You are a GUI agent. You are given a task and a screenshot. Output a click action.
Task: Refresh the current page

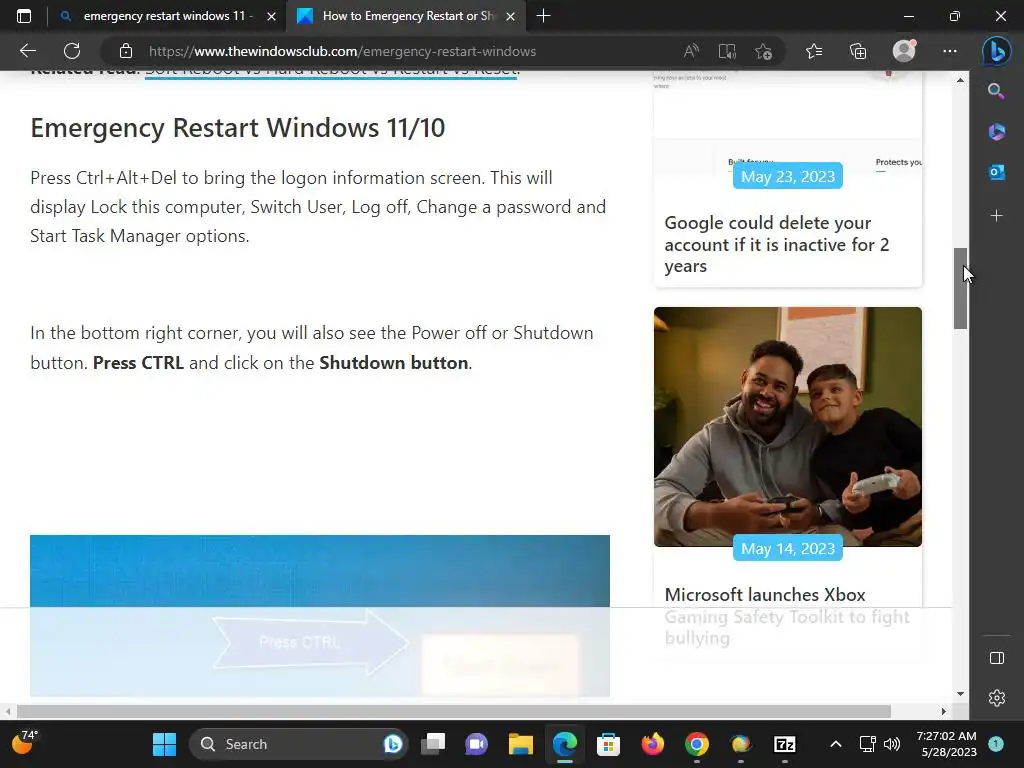click(x=72, y=51)
